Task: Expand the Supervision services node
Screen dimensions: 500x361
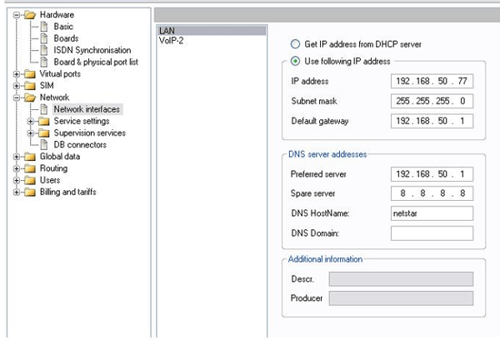Action: [x=30, y=133]
